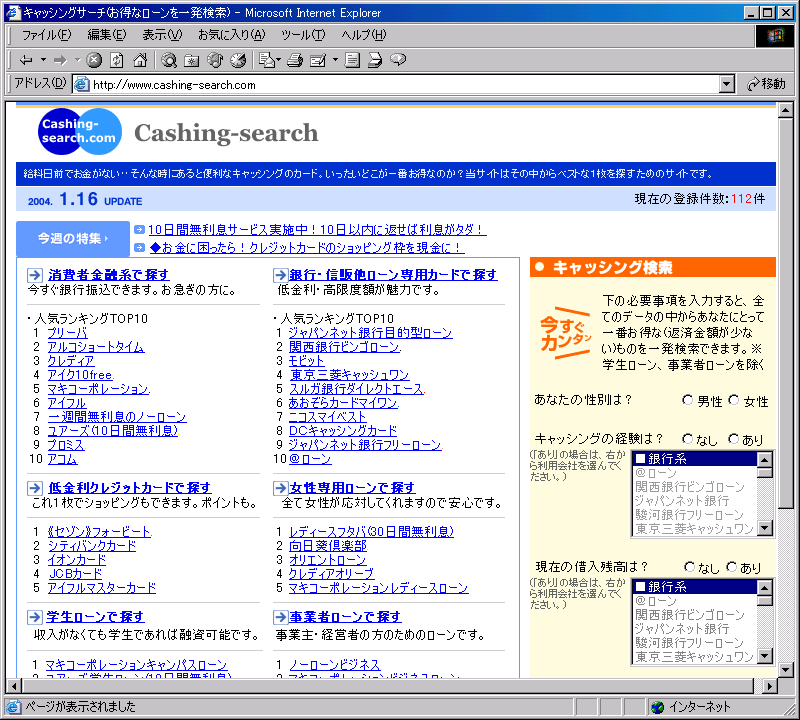
Task: Click the arrow icon beside 学生ローンで探す
Action: click(35, 617)
